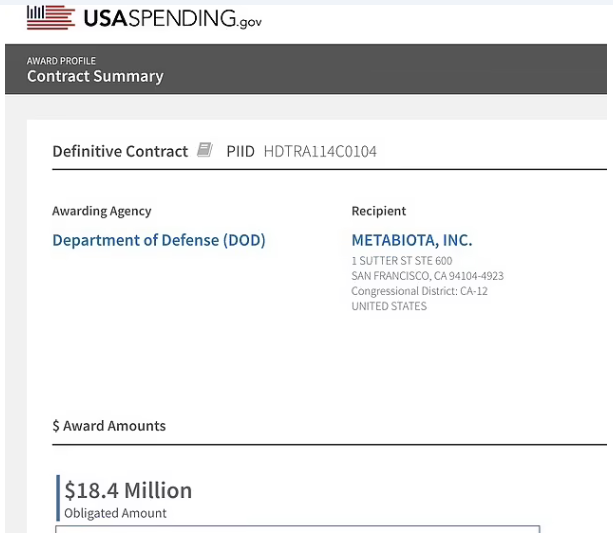Image resolution: width=613 pixels, height=534 pixels.
Task: Click the Definitive Contract heading
Action: 120,151
